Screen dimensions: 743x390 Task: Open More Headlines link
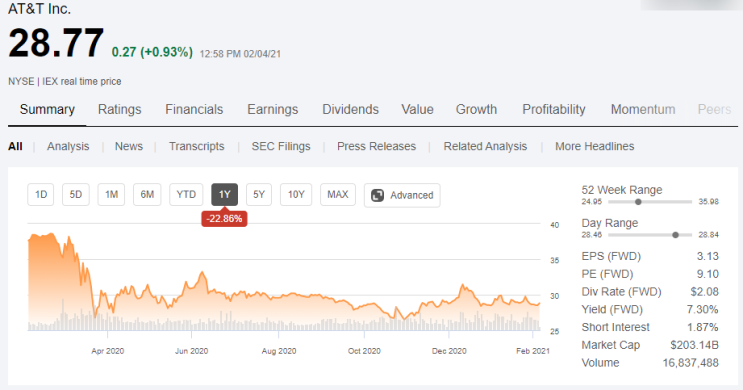coord(594,146)
